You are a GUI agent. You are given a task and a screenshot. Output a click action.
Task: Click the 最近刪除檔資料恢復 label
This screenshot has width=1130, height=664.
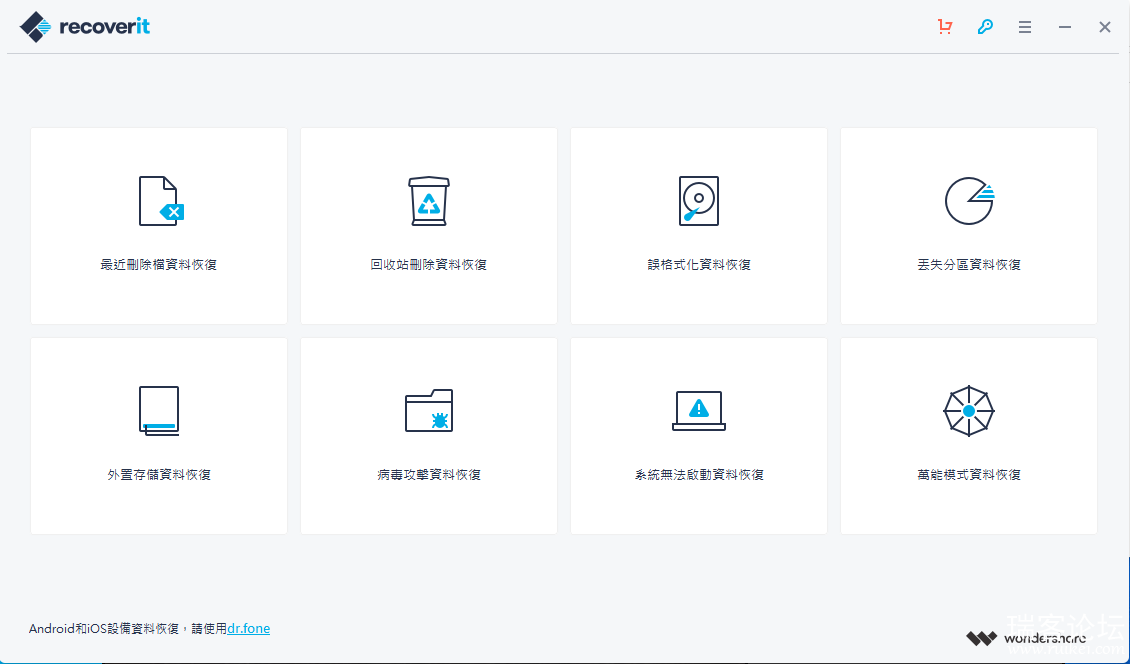159,265
